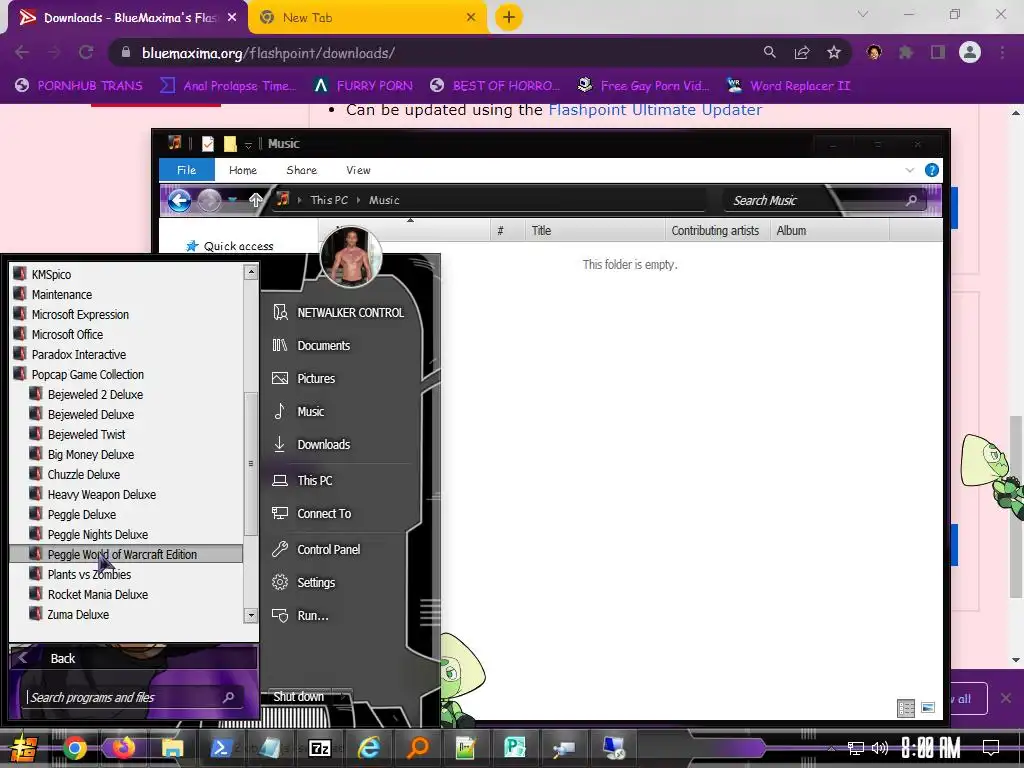Expand the Microsoft Office folder
Image resolution: width=1024 pixels, height=768 pixels.
click(x=67, y=334)
